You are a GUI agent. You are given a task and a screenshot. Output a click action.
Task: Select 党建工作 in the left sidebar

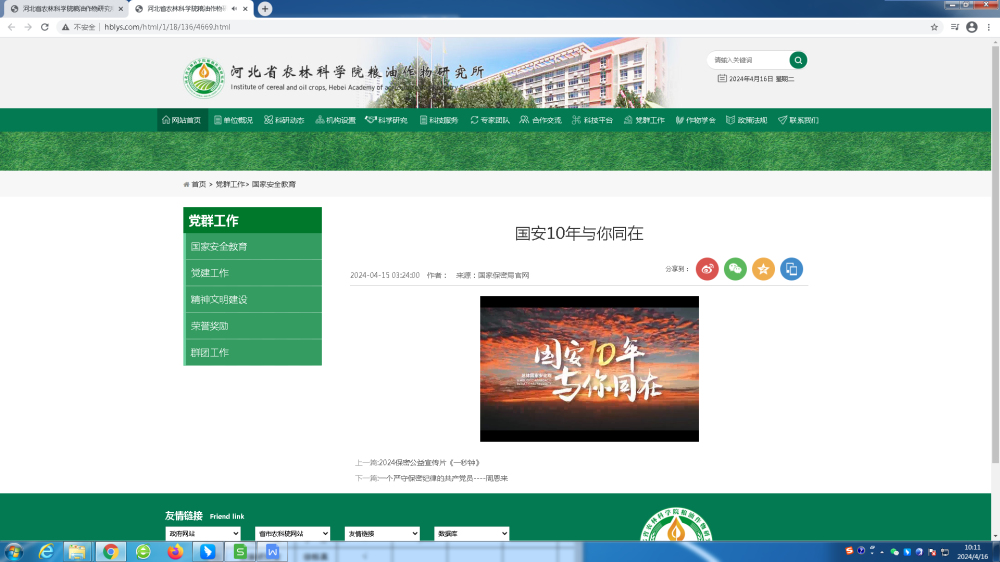(x=210, y=273)
